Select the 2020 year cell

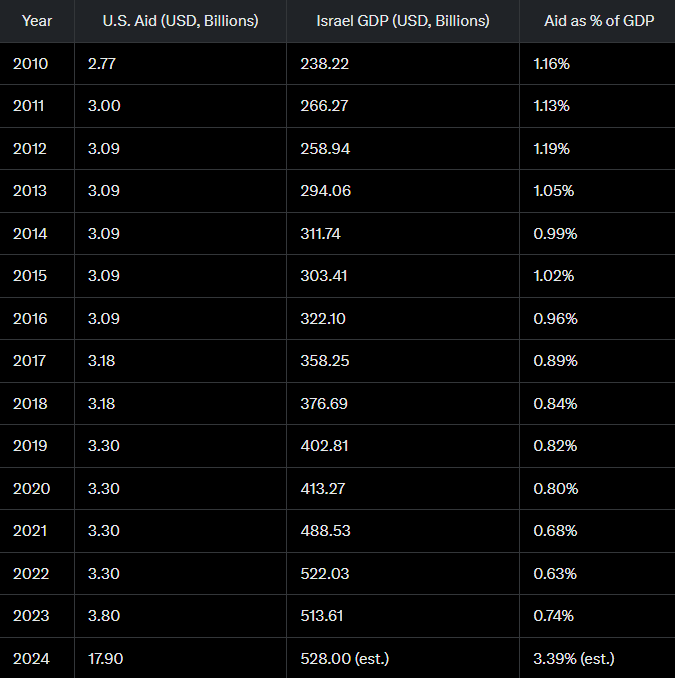click(32, 489)
